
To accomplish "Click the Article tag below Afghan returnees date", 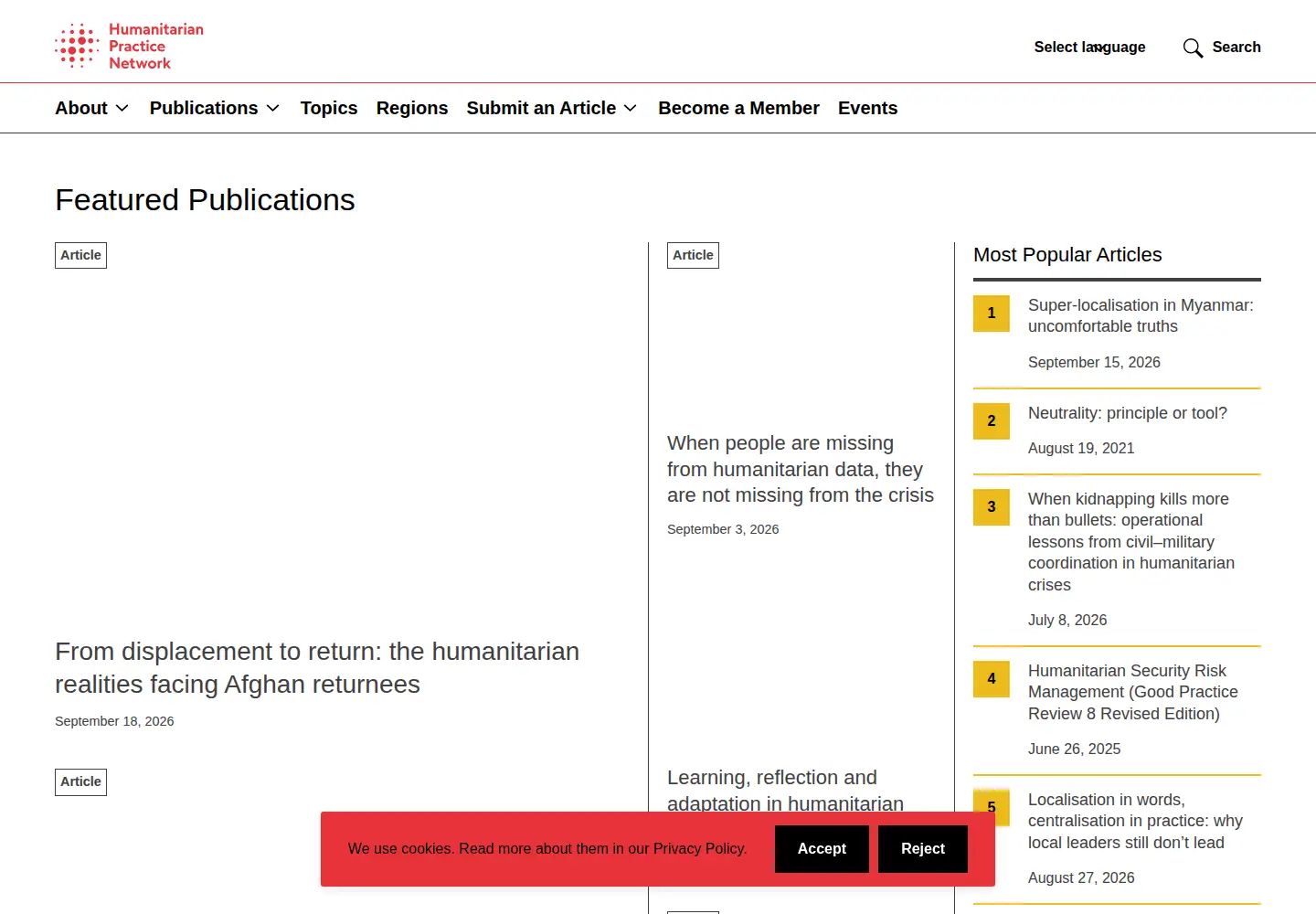I will tap(80, 781).
